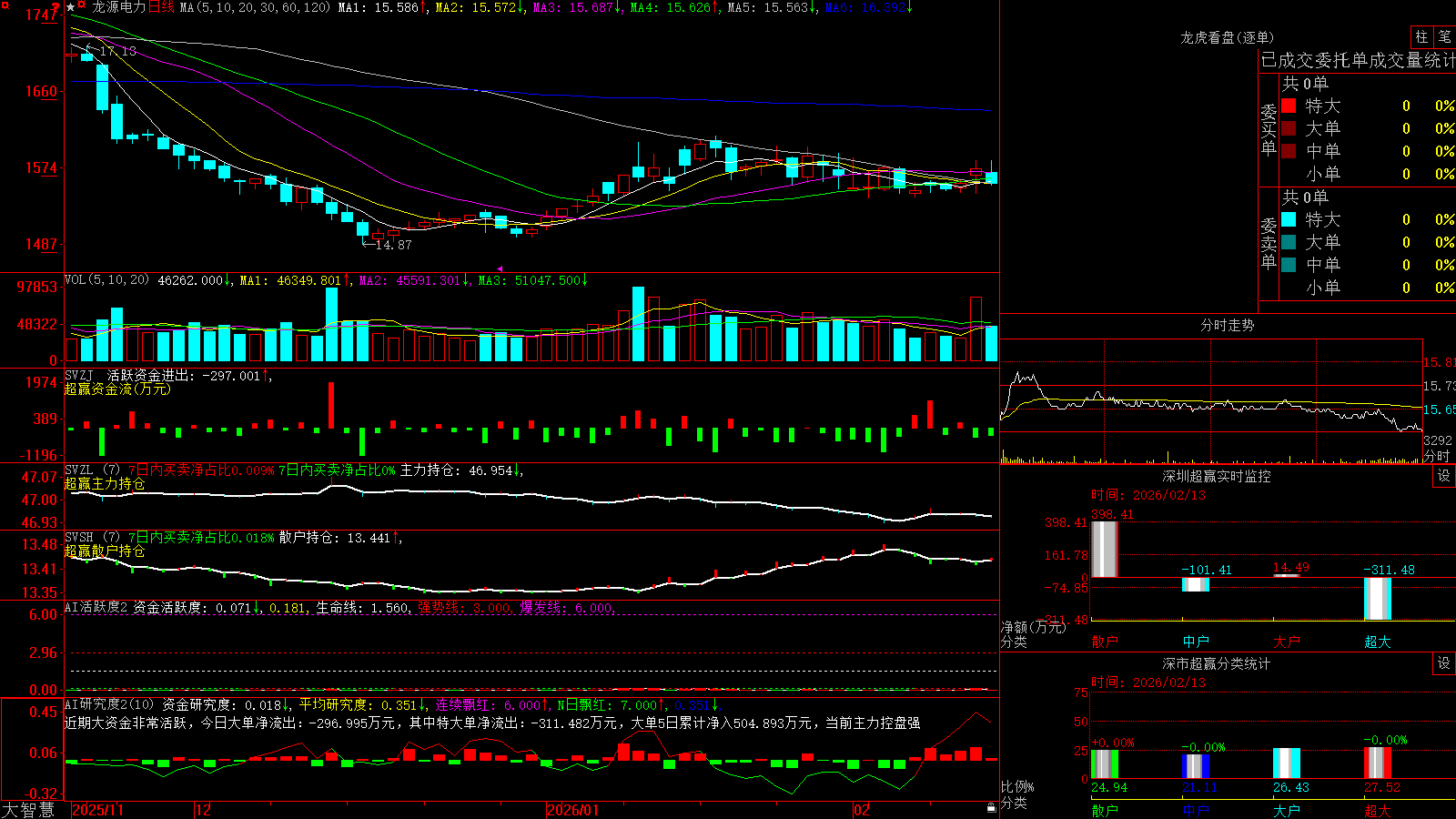Screen dimensions: 1456x819
Task: Click the 强势线: 3.000 label
Action: [x=465, y=608]
